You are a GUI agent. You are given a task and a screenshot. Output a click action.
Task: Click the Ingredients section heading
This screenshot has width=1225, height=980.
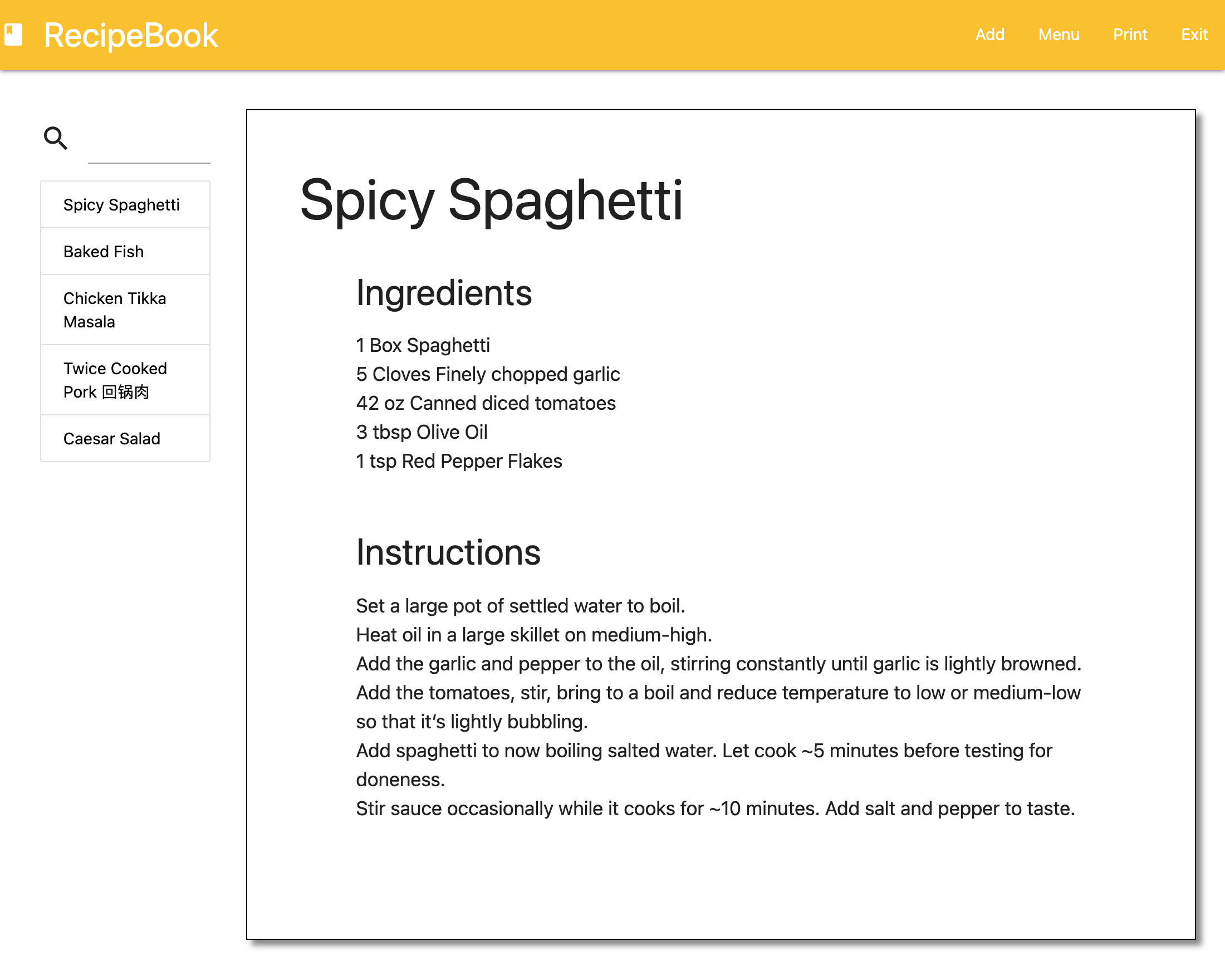point(444,293)
